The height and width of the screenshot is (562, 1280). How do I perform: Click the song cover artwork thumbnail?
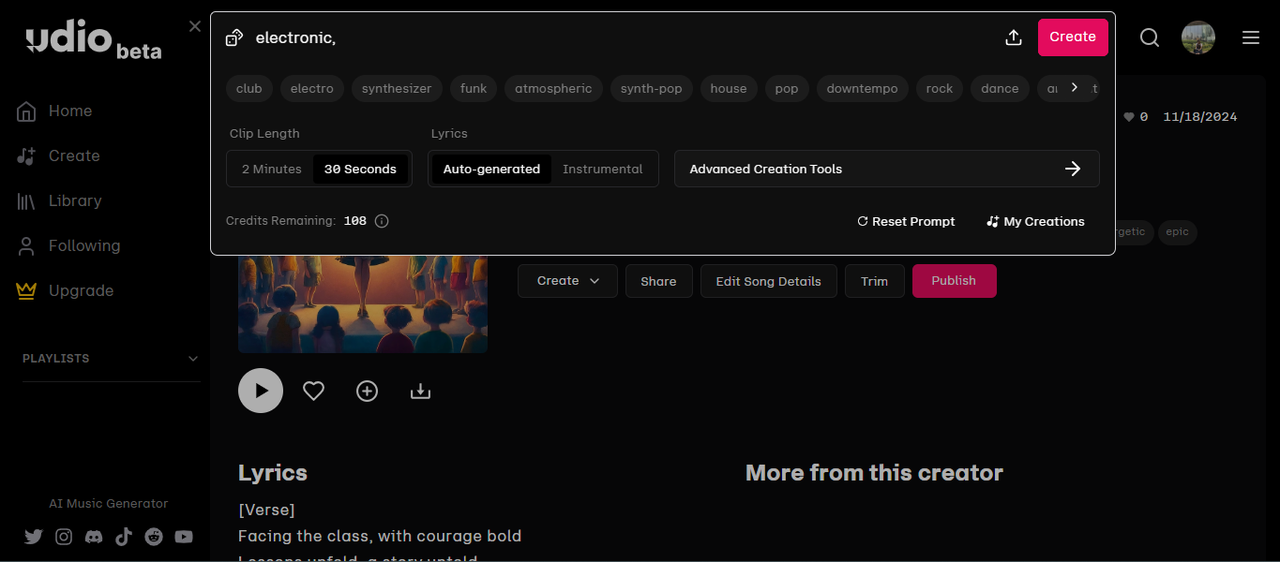tap(363, 304)
